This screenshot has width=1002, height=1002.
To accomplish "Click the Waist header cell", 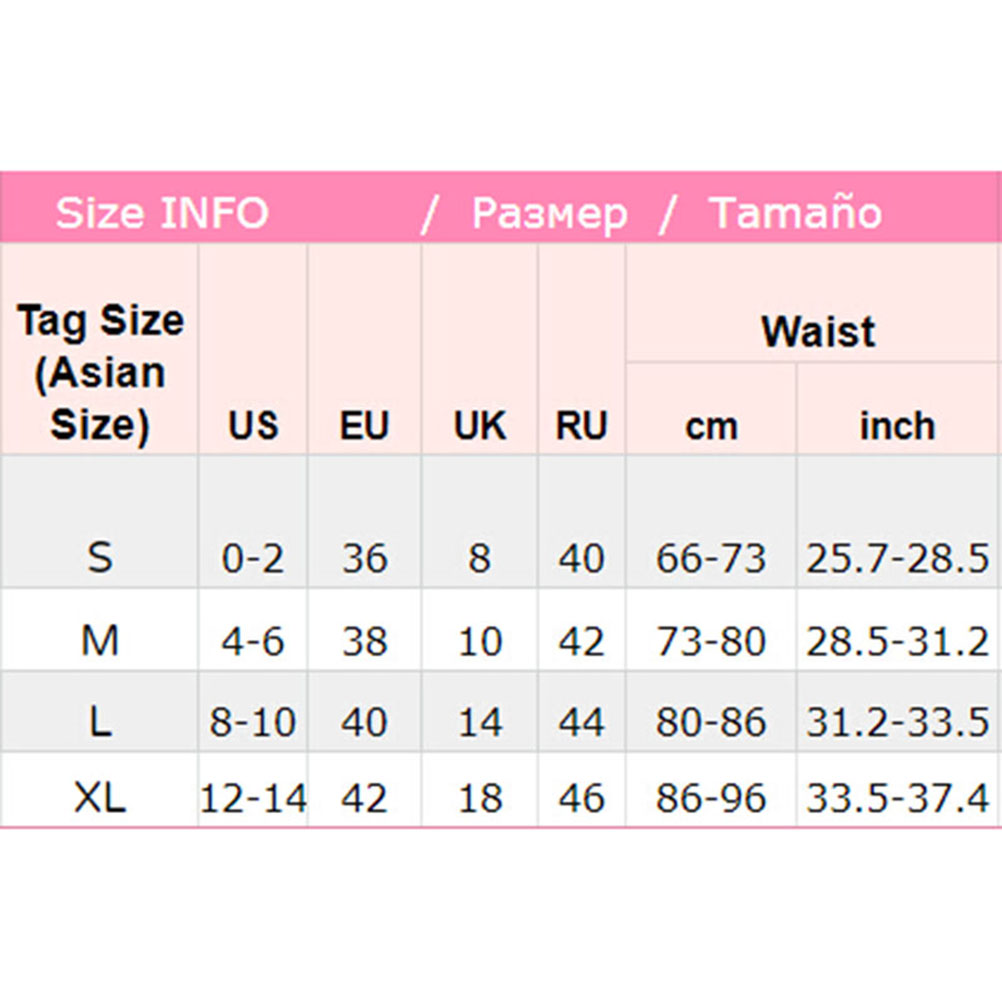I will pyautogui.click(x=817, y=331).
